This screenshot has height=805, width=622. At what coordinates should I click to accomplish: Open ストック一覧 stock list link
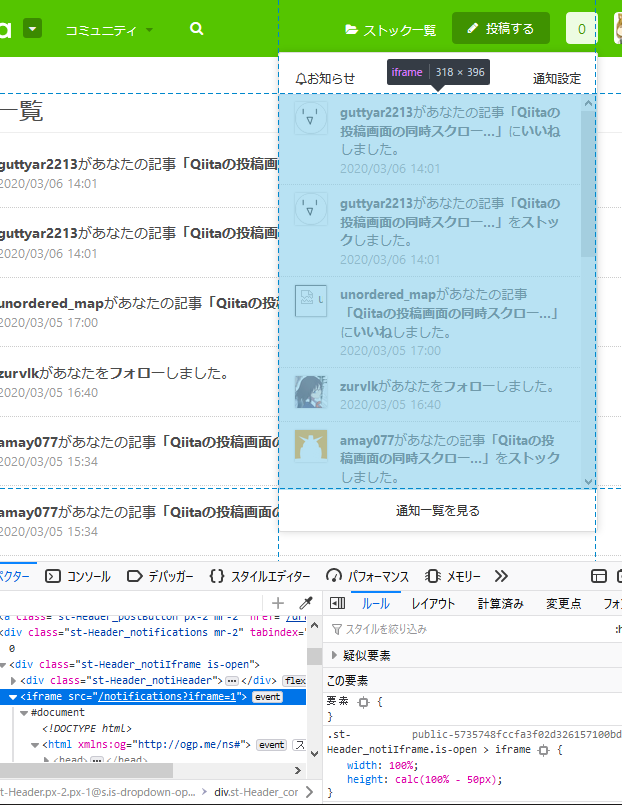click(x=391, y=30)
